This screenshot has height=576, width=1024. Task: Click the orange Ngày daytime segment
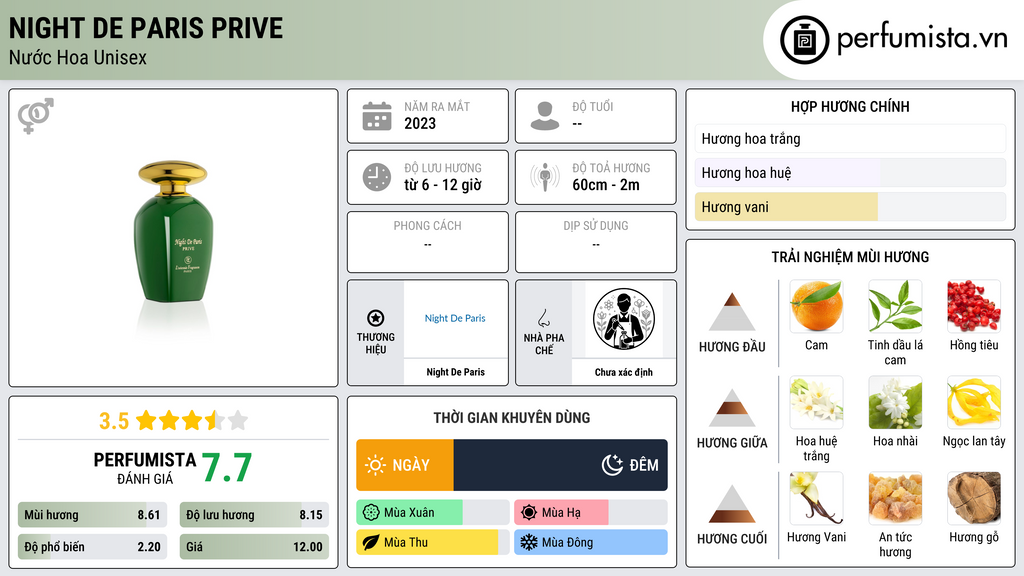click(x=405, y=465)
